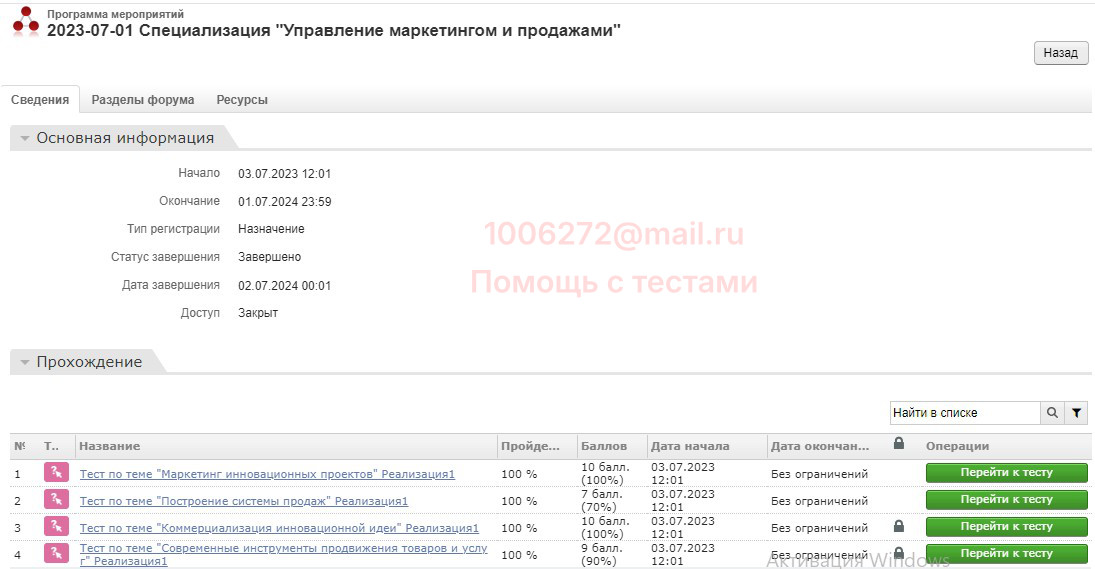Viewport: 1095px width, 569px height.
Task: Focus the "Найти в списке" search field
Action: pyautogui.click(x=964, y=412)
